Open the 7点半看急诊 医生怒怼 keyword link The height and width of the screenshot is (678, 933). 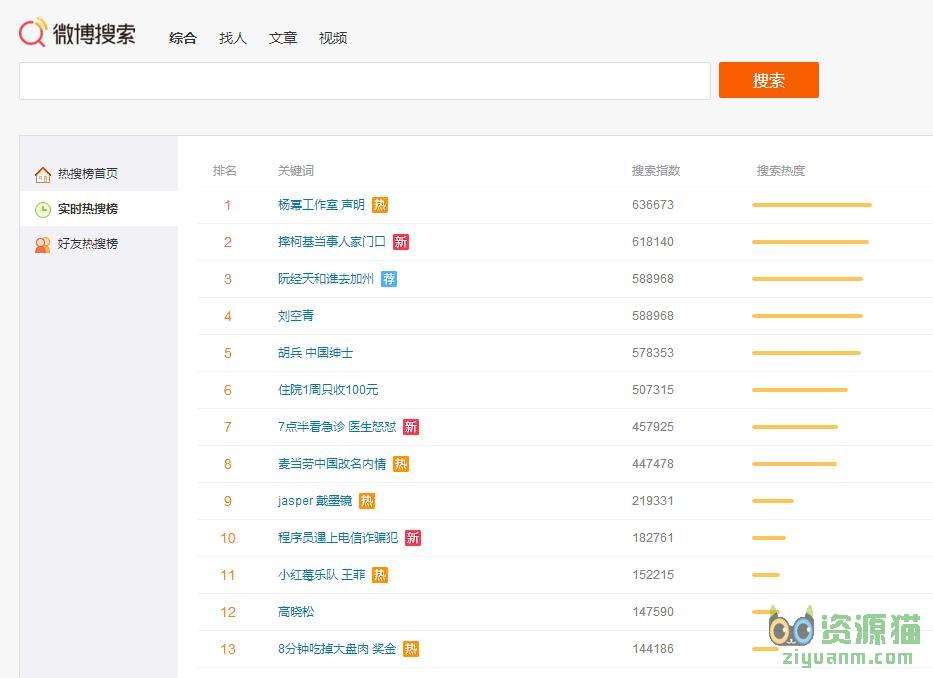coord(337,427)
